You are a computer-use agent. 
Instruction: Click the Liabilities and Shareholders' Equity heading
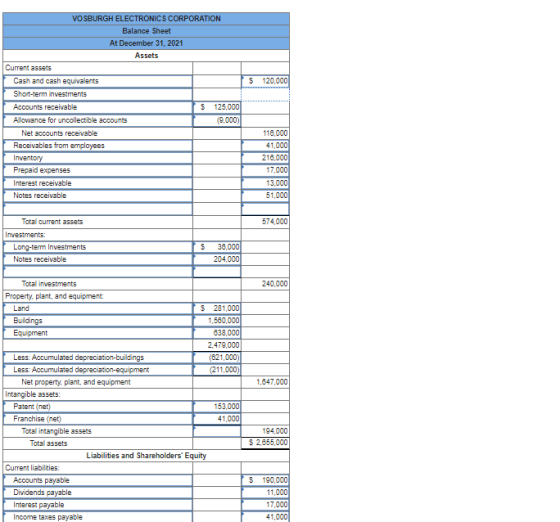coord(146,456)
